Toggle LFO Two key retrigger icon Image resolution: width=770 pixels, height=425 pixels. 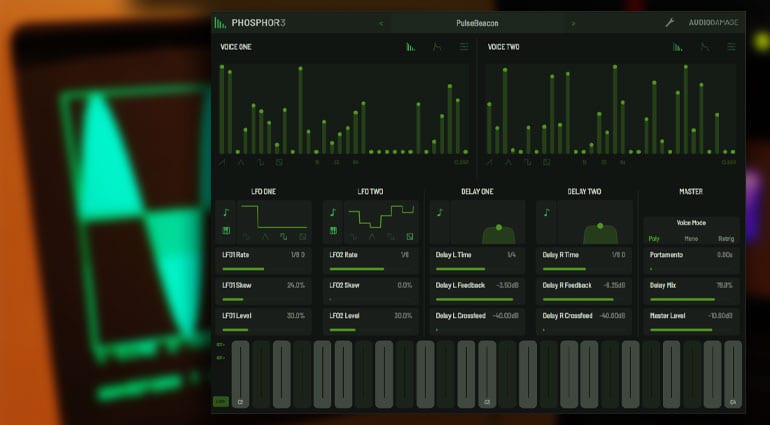point(333,230)
